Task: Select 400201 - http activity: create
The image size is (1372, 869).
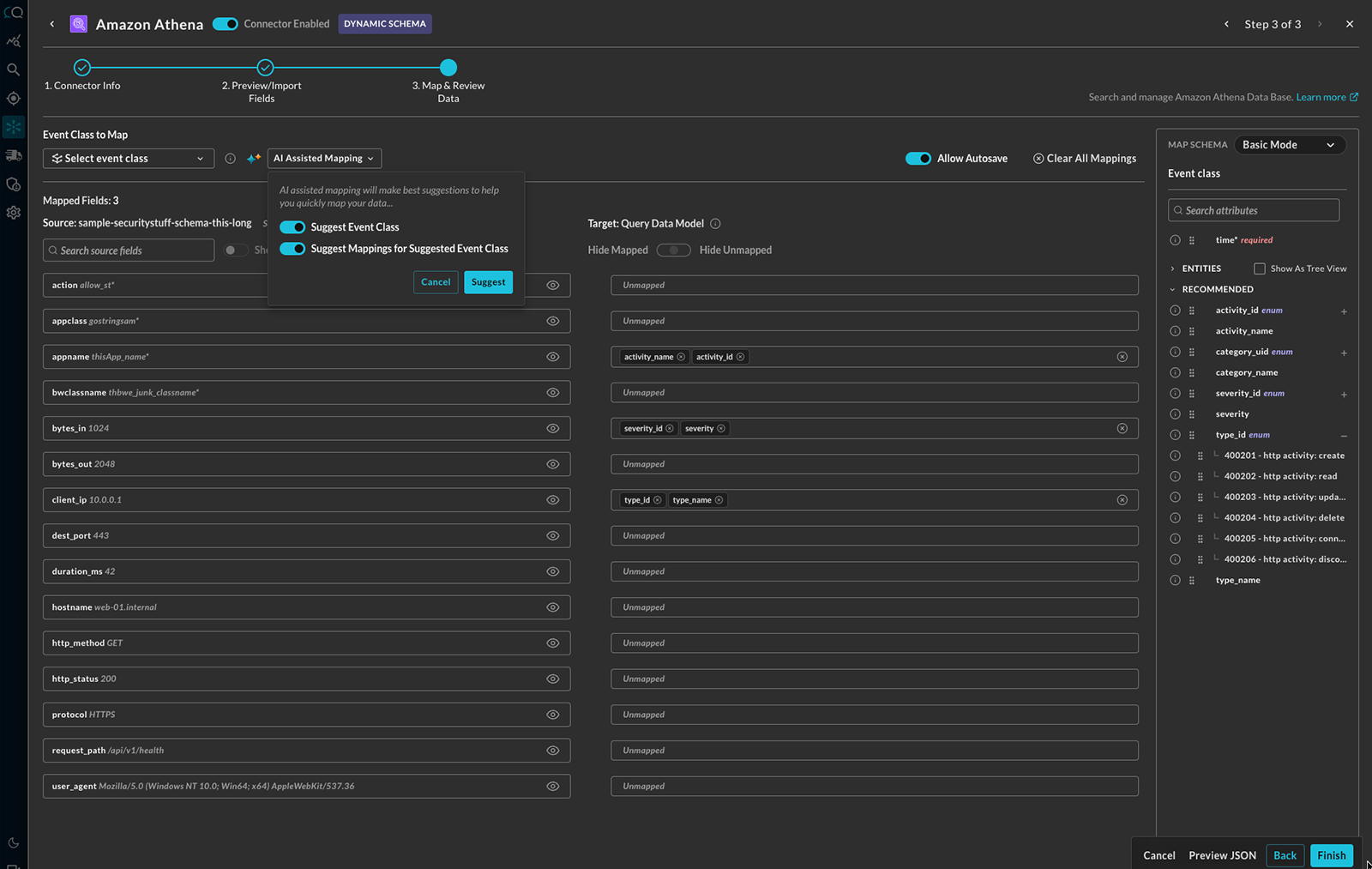Action: pos(1284,456)
